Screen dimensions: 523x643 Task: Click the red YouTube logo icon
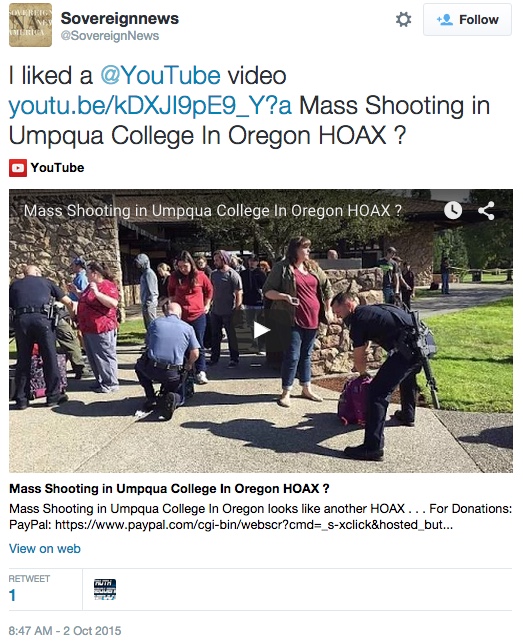click(x=18, y=168)
